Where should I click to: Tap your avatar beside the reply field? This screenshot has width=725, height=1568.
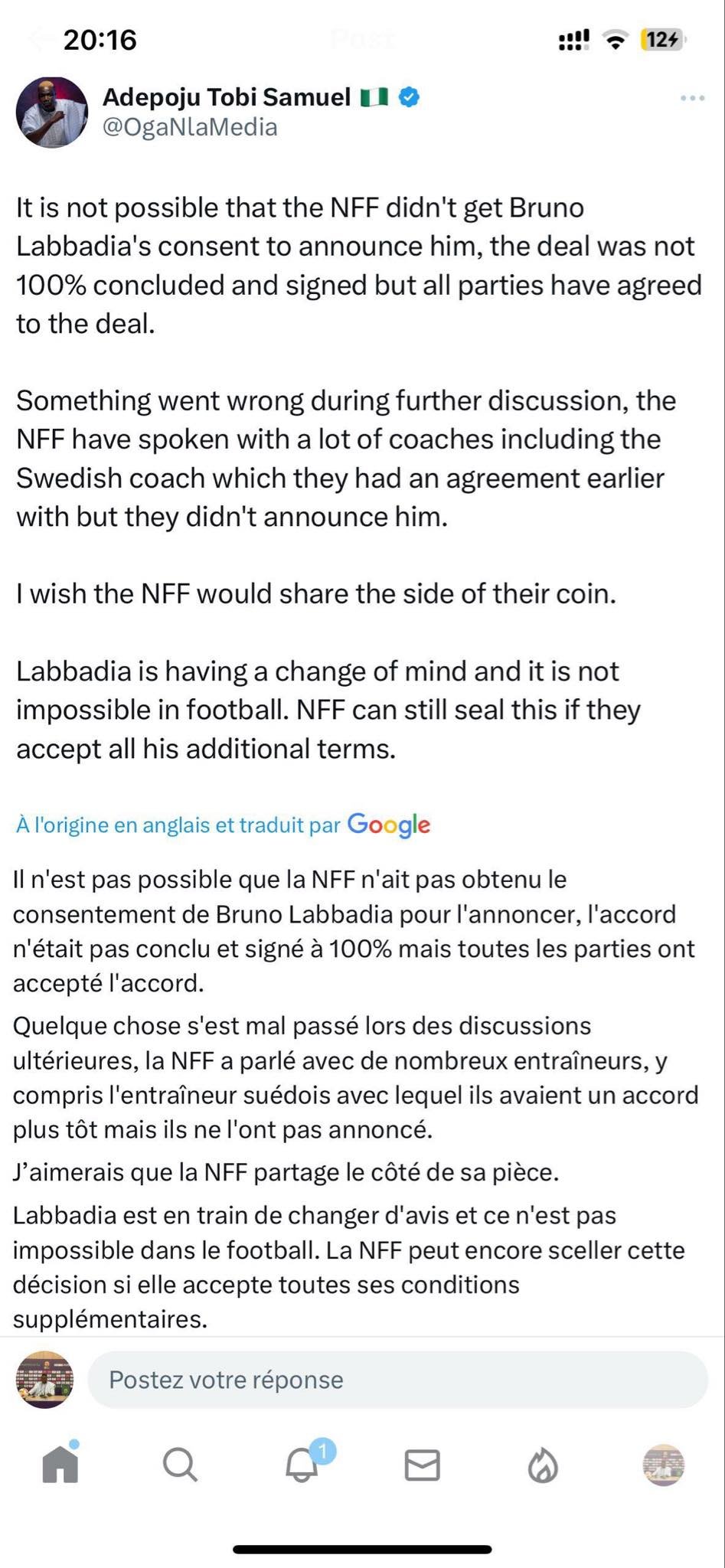[x=45, y=1380]
